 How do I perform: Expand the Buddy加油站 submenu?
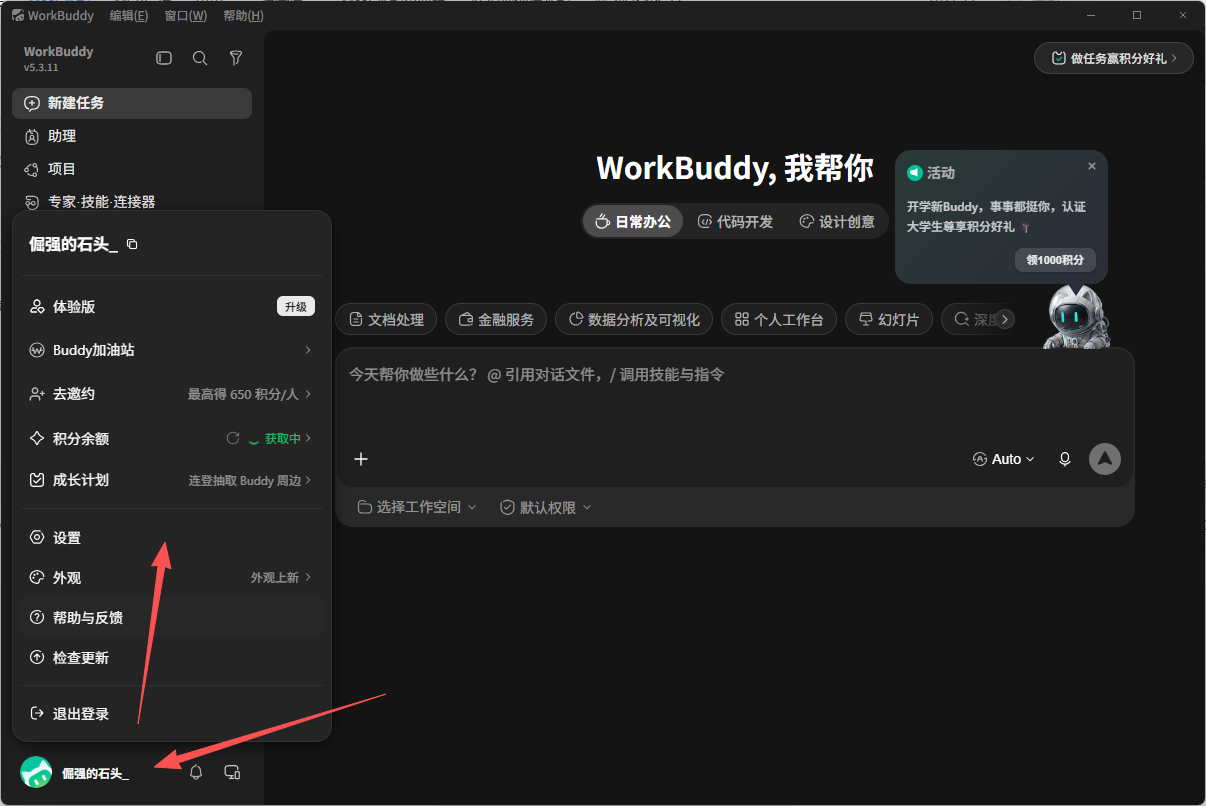[171, 350]
